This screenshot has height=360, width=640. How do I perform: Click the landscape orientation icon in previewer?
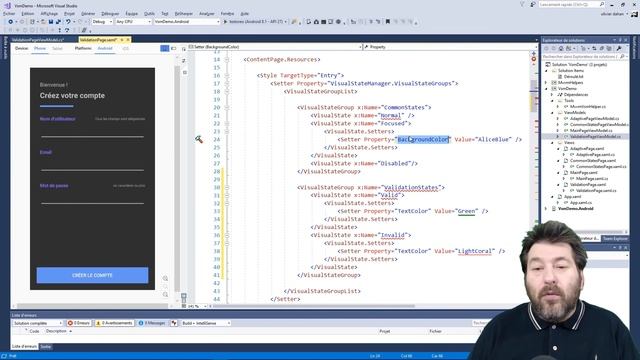(174, 48)
